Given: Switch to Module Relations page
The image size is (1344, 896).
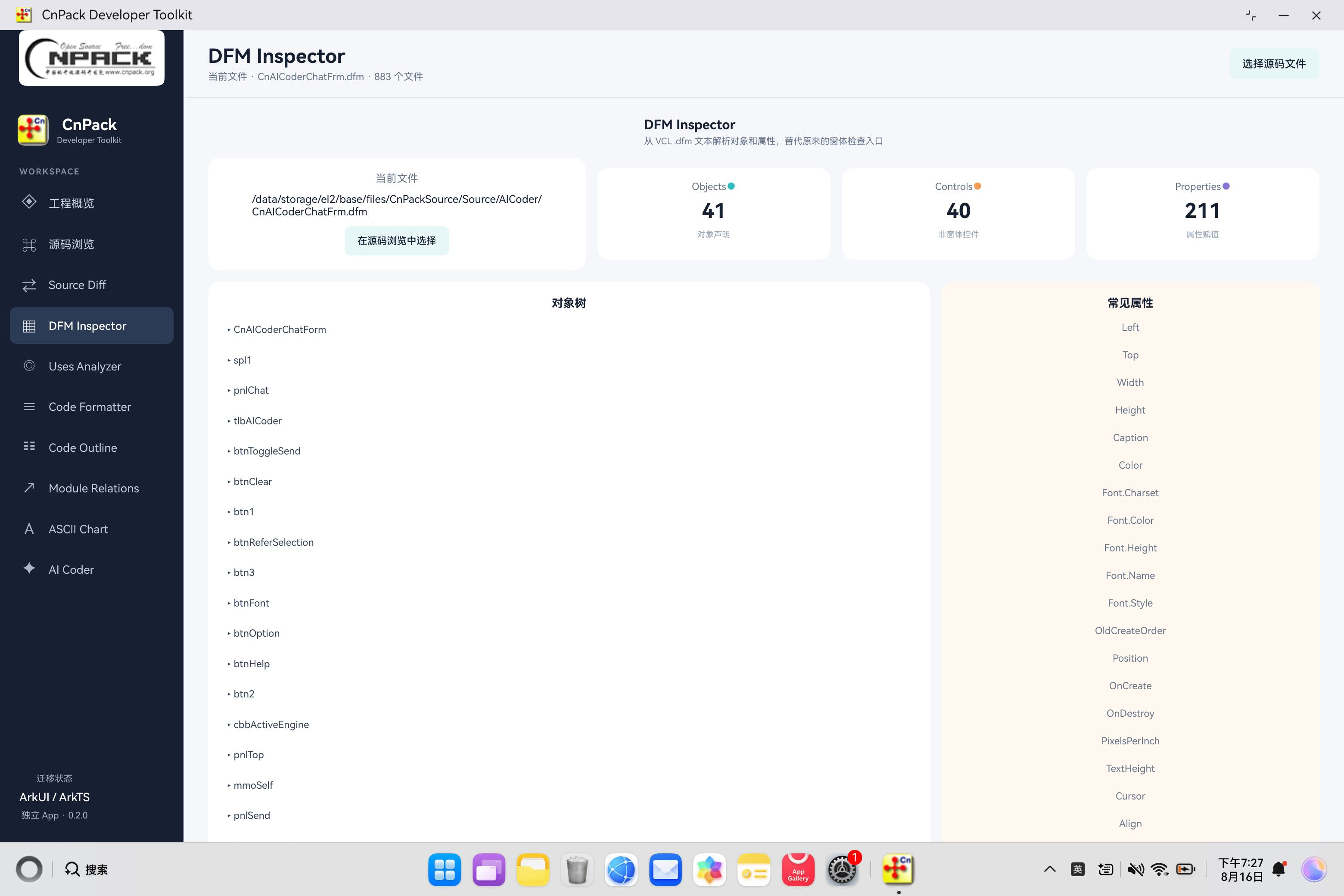Looking at the screenshot, I should 91,488.
